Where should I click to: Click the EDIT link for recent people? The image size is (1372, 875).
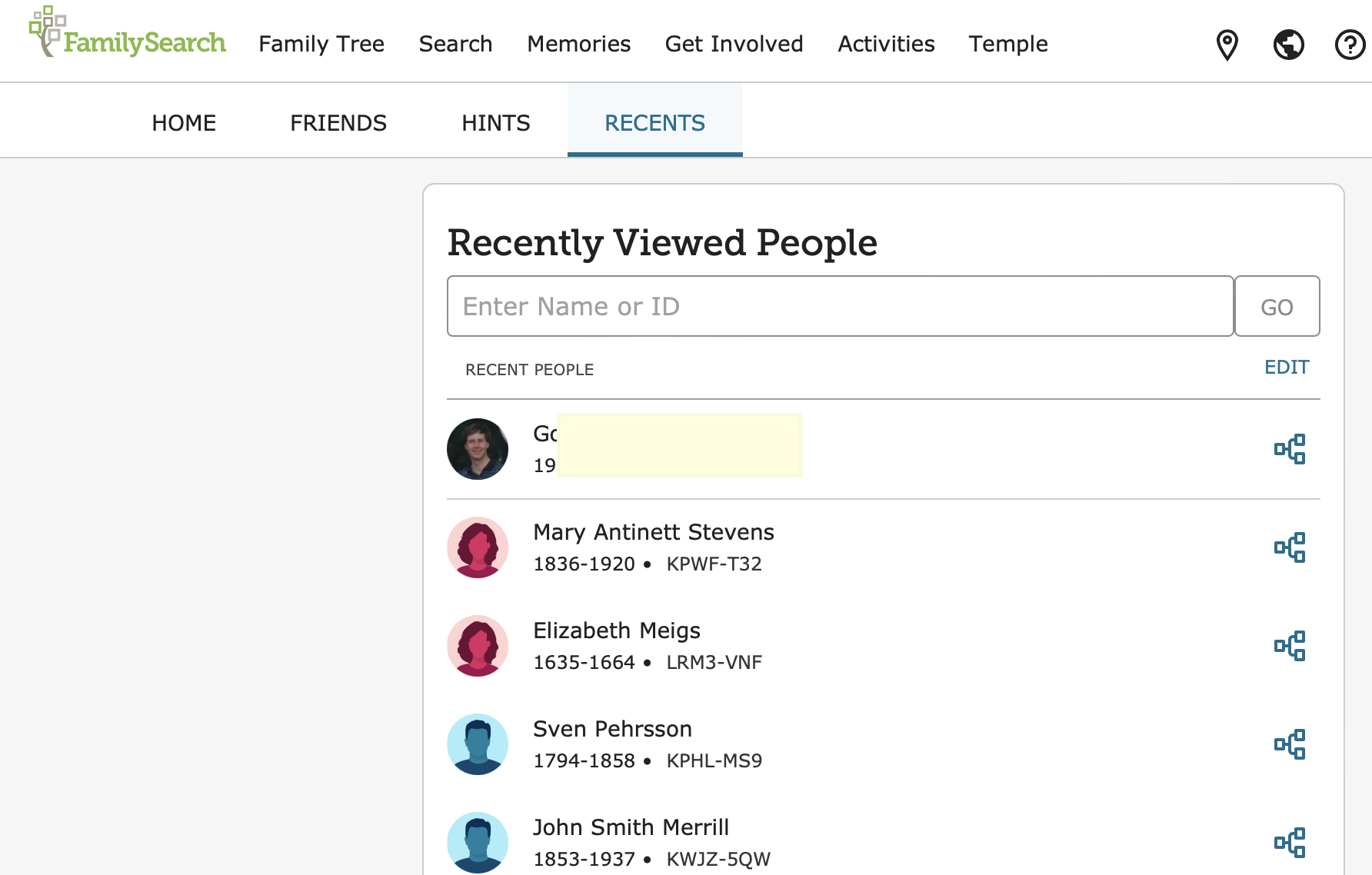tap(1287, 368)
